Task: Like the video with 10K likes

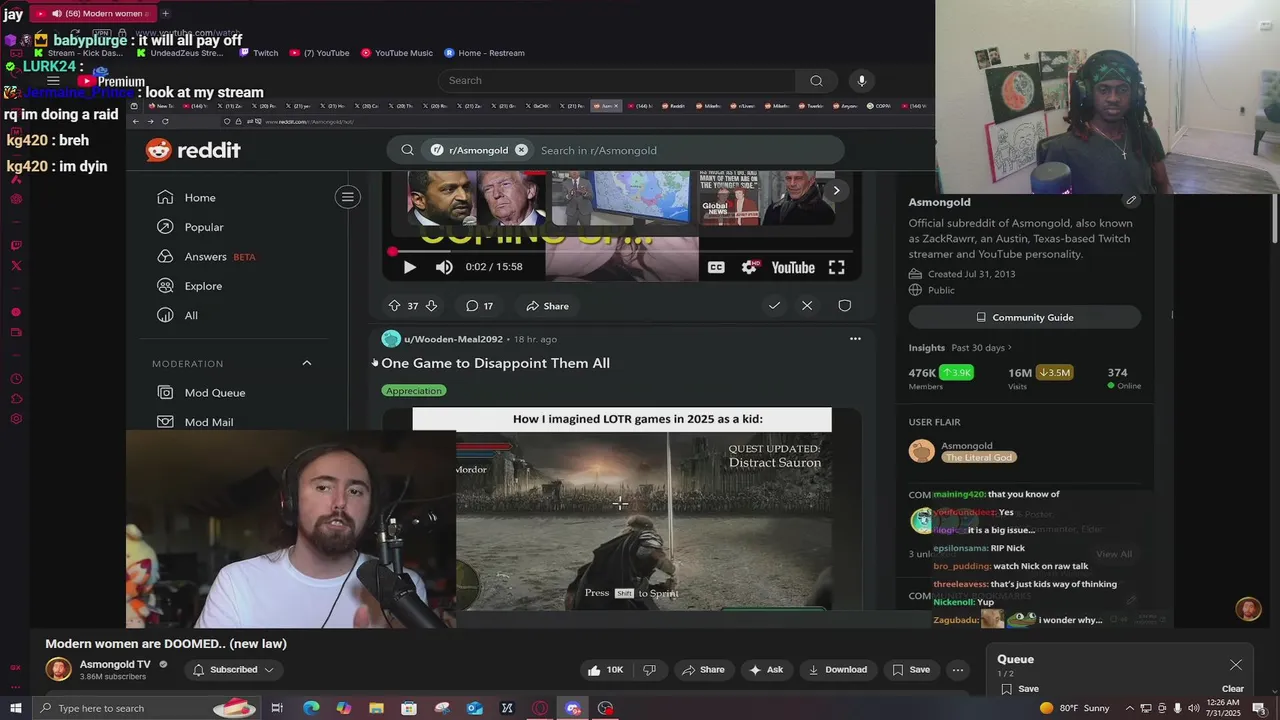Action: point(606,670)
